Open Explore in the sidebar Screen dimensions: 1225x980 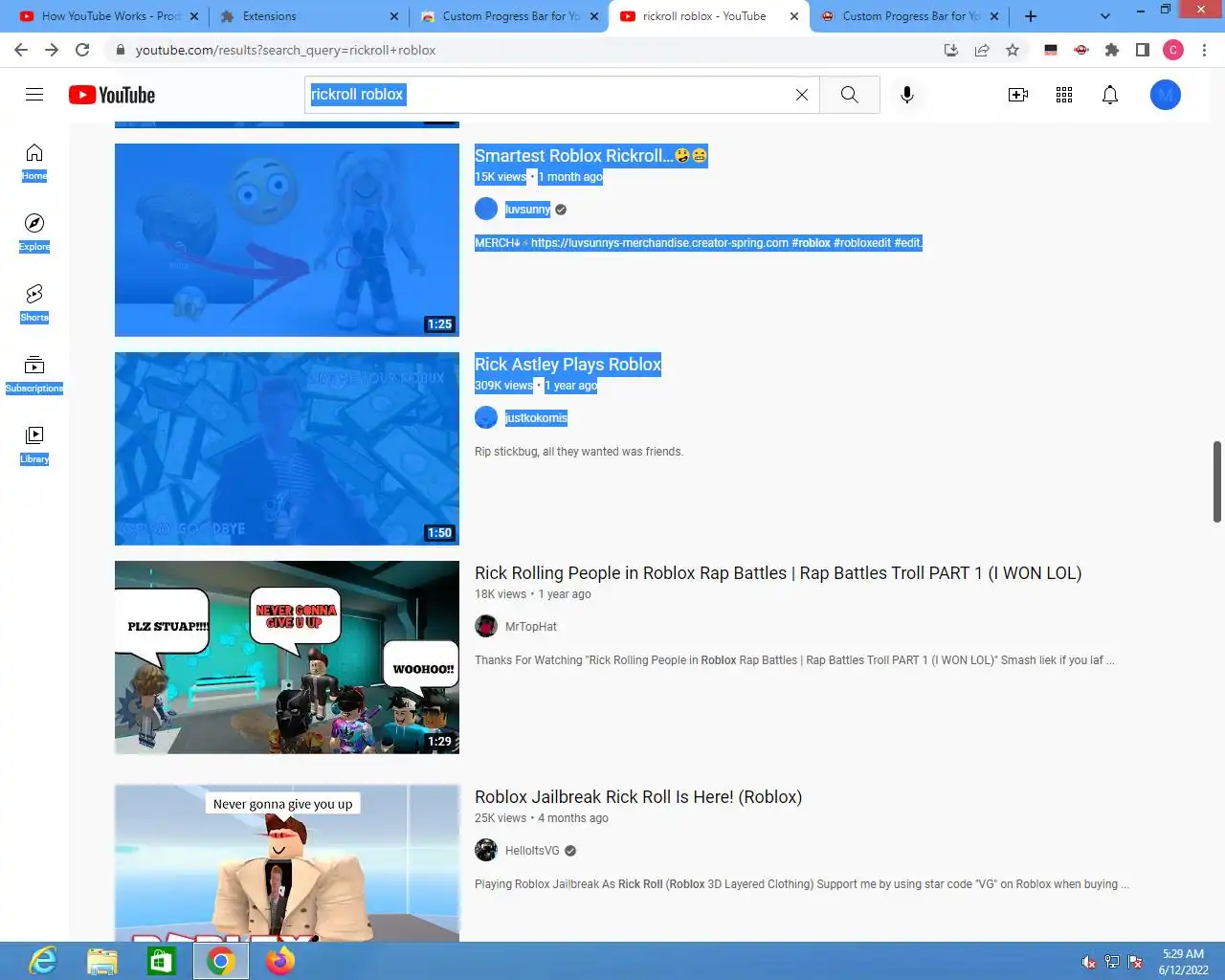click(x=34, y=233)
